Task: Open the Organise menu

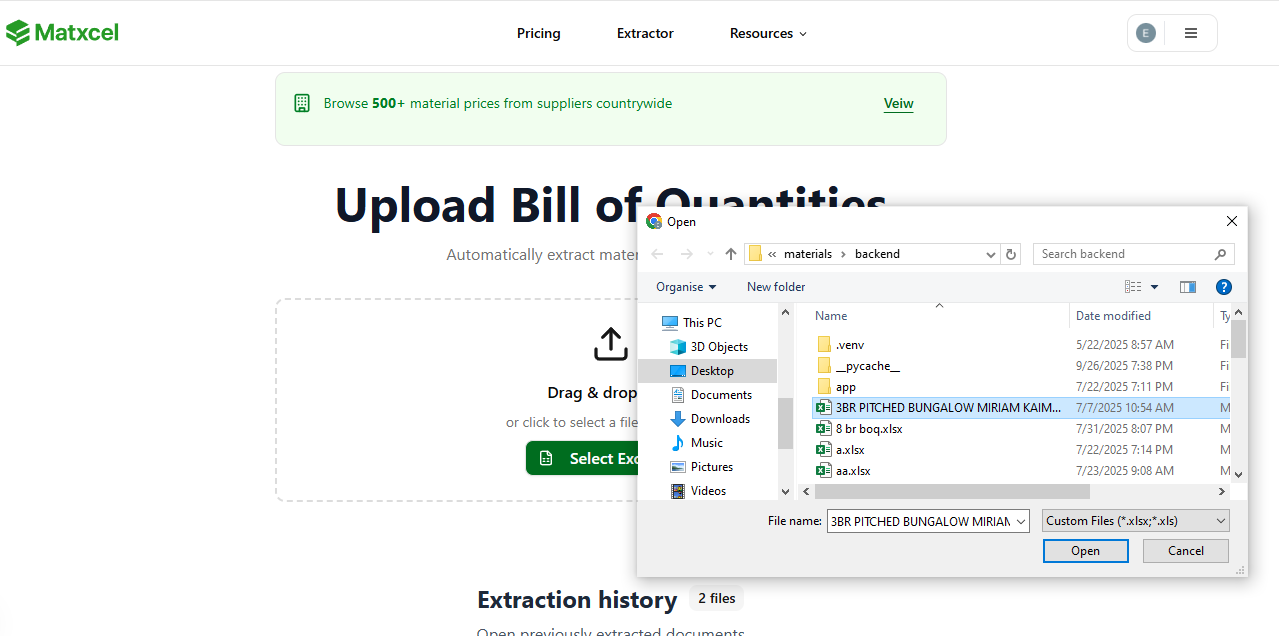Action: pyautogui.click(x=685, y=287)
